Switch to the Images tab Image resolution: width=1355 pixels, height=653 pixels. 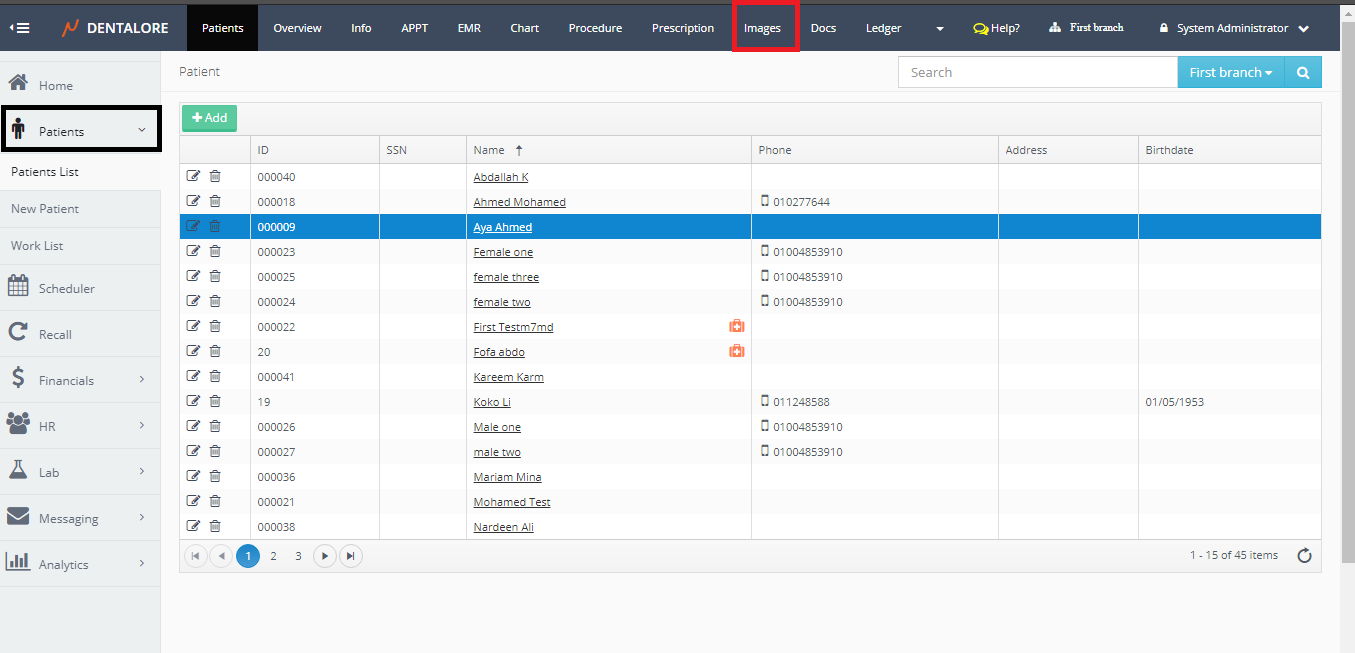763,28
